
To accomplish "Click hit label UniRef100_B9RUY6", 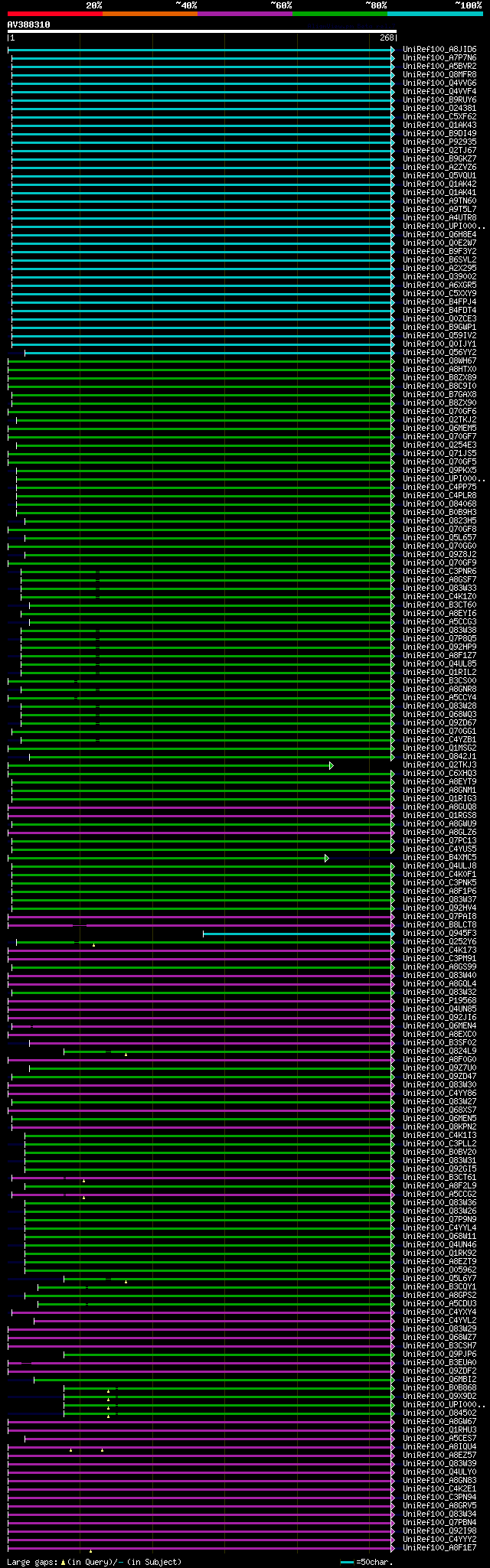I will pyautogui.click(x=439, y=100).
